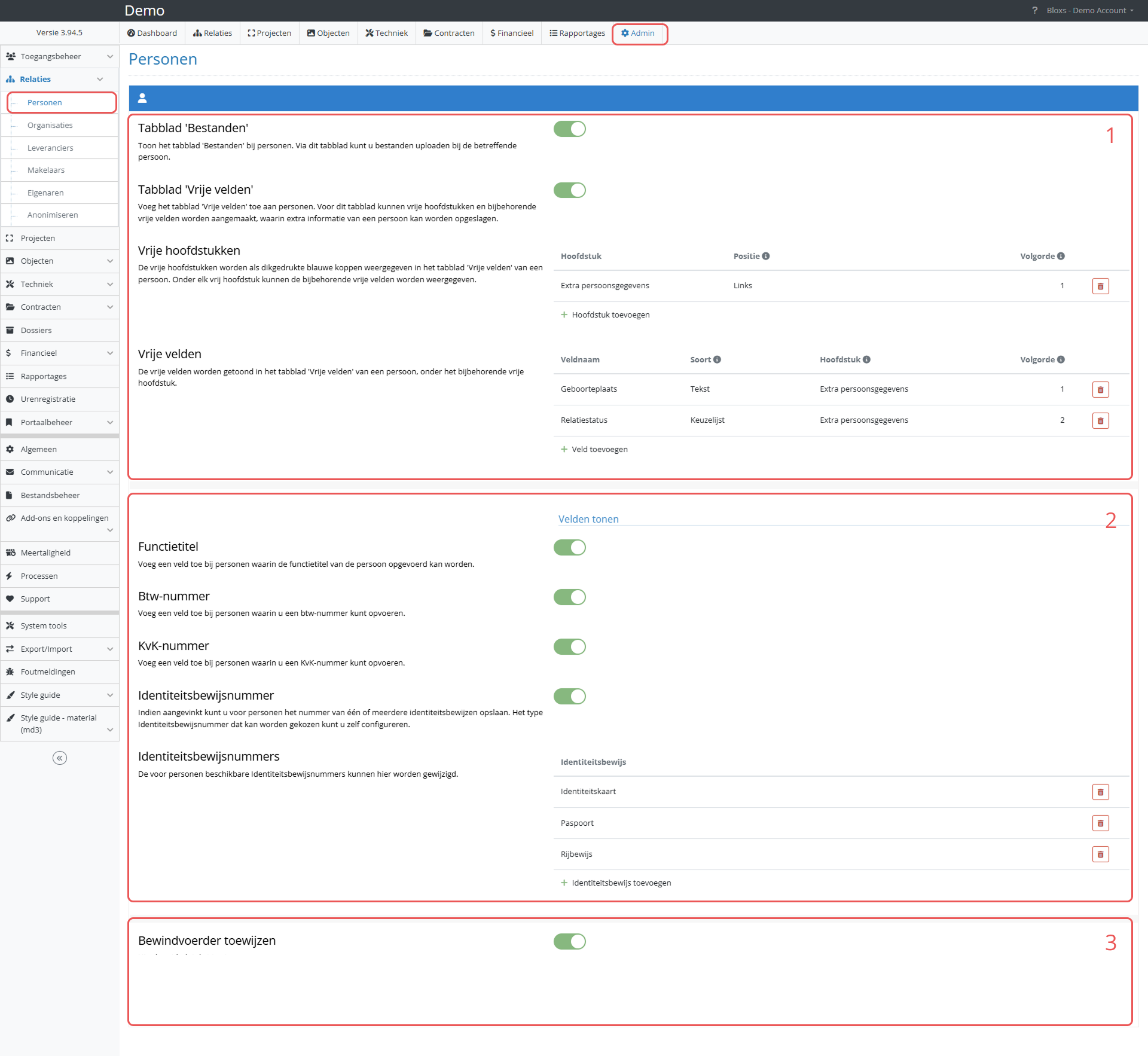The height and width of the screenshot is (1056, 1148).
Task: Click info icon next to Positie
Action: [x=766, y=256]
